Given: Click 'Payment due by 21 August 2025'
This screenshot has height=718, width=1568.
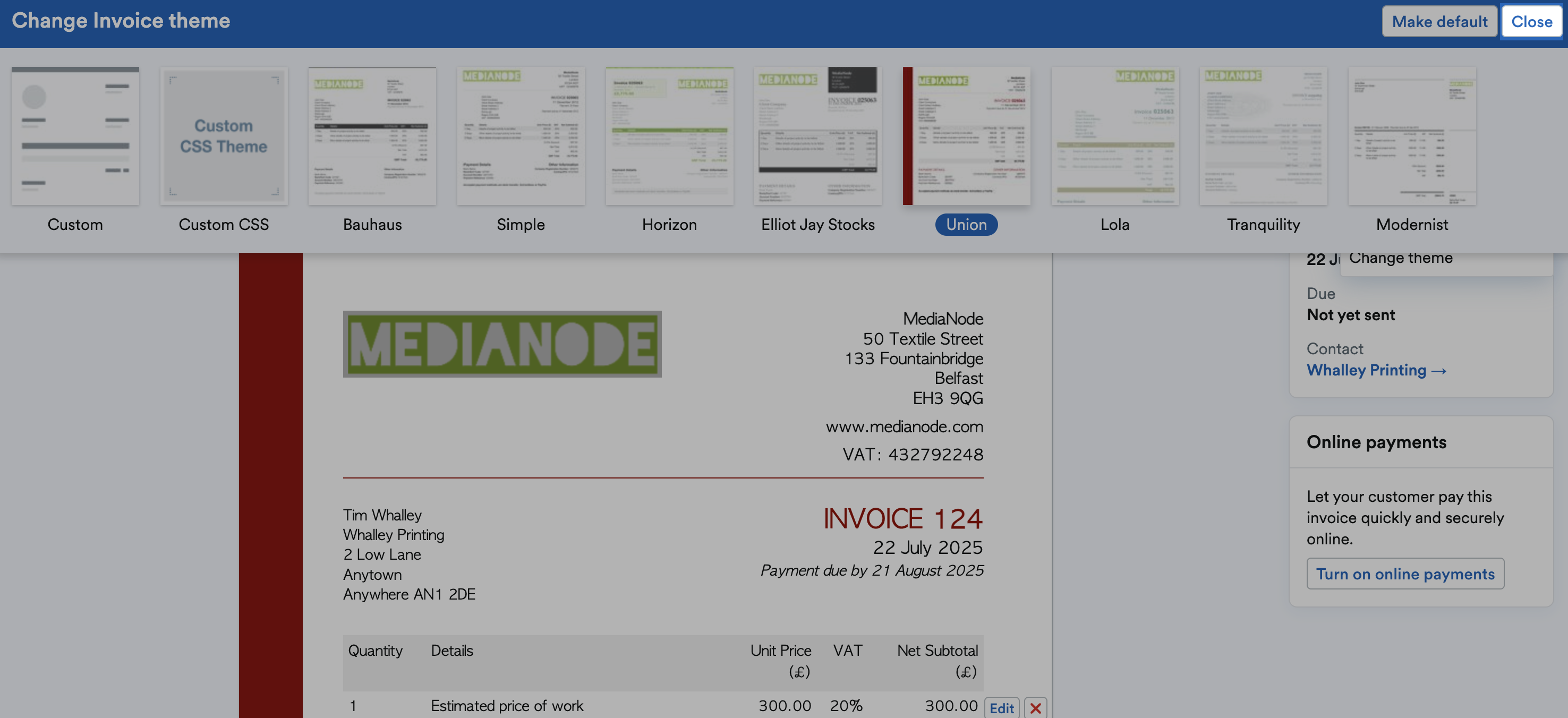Looking at the screenshot, I should [x=872, y=570].
